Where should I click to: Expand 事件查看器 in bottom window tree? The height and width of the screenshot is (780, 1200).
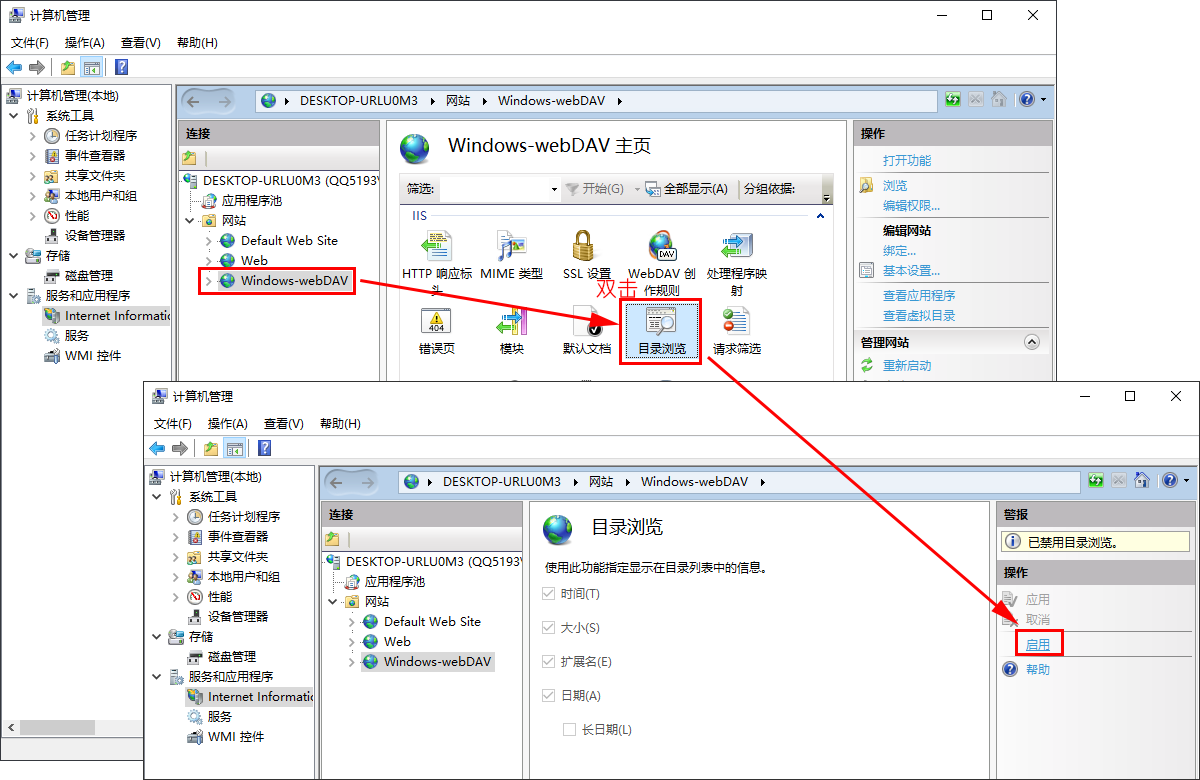pyautogui.click(x=175, y=537)
